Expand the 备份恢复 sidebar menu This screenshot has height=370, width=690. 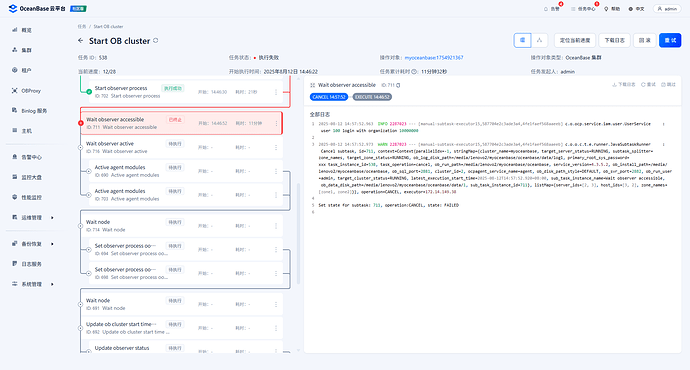[33, 244]
